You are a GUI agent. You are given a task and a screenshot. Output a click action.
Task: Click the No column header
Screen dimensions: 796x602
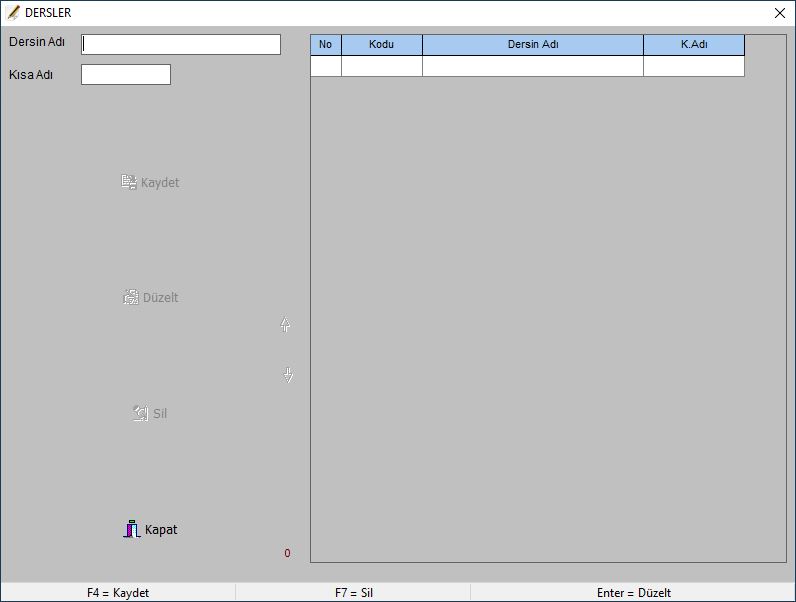coord(326,45)
